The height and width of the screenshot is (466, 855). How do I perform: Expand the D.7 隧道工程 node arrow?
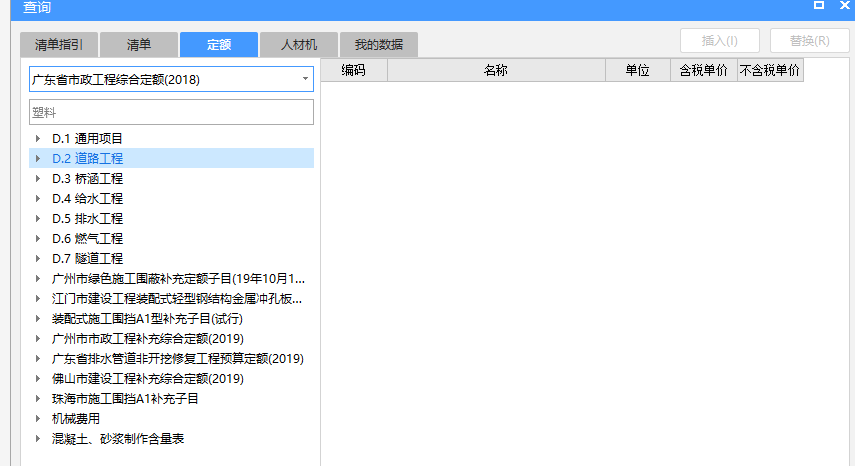(x=38, y=258)
